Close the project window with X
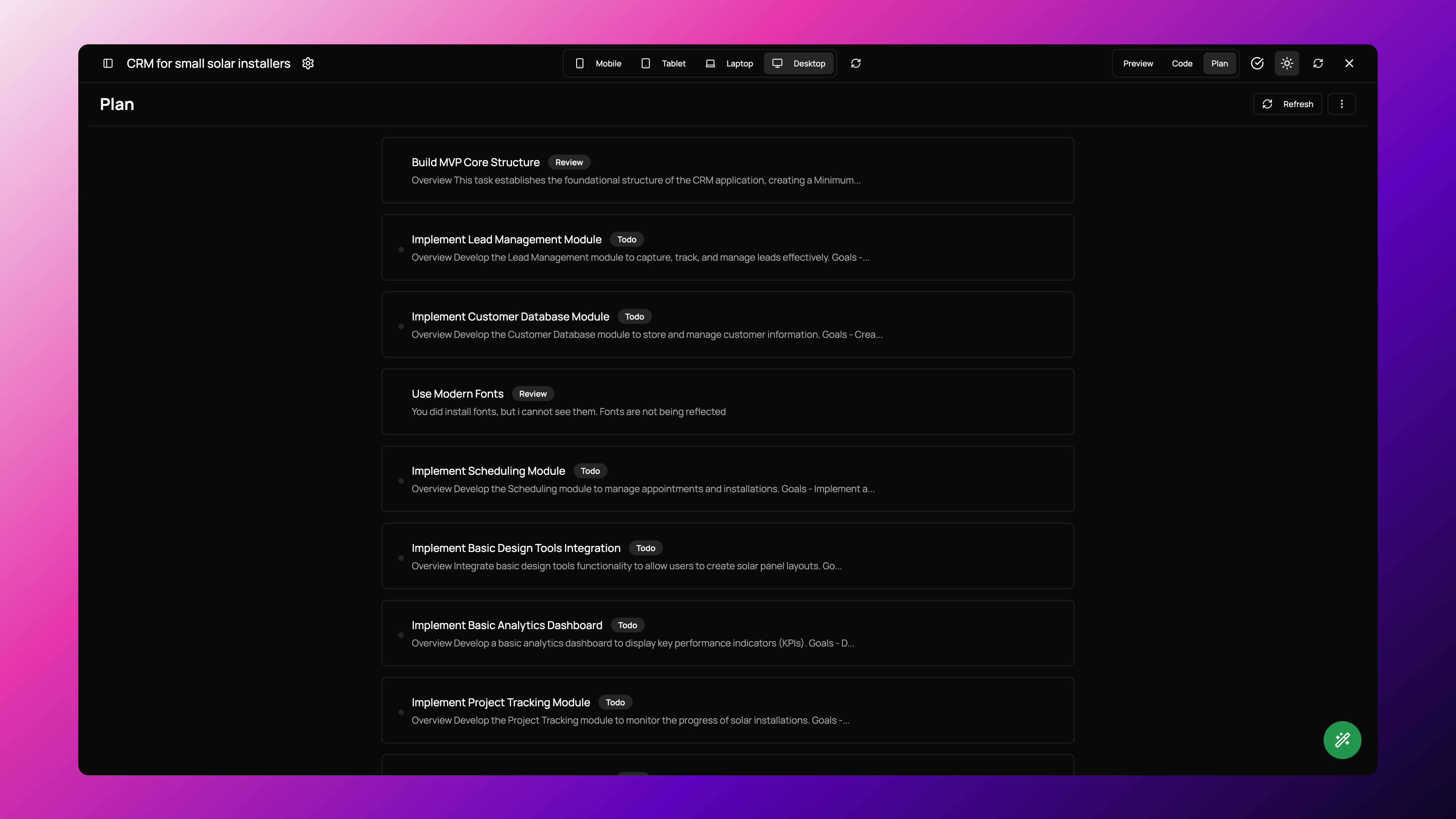 coord(1349,63)
